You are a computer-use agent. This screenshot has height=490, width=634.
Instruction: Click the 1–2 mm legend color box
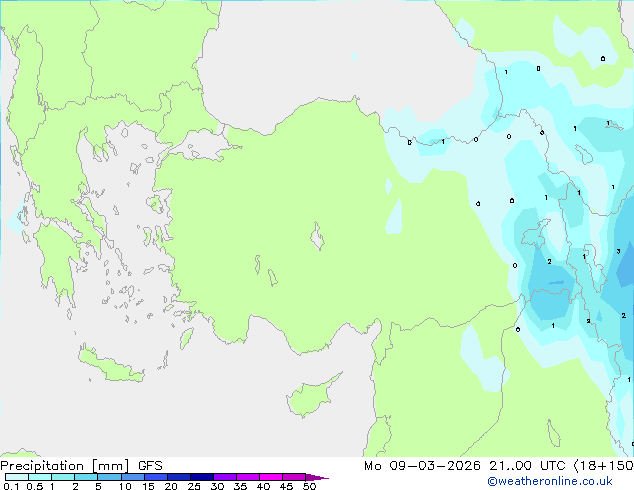click(x=63, y=477)
